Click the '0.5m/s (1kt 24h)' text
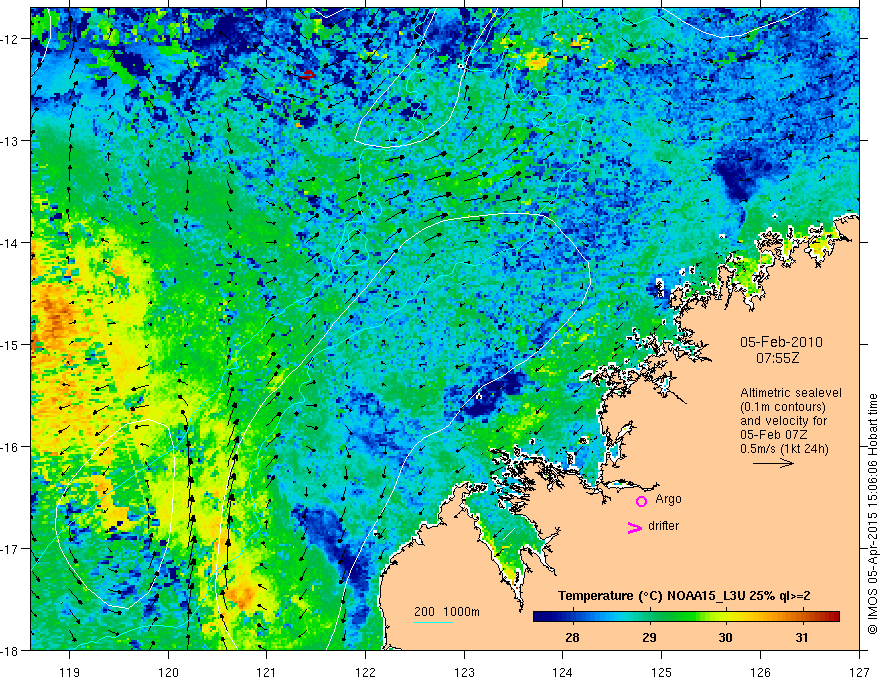The width and height of the screenshot is (880, 680). [784, 449]
